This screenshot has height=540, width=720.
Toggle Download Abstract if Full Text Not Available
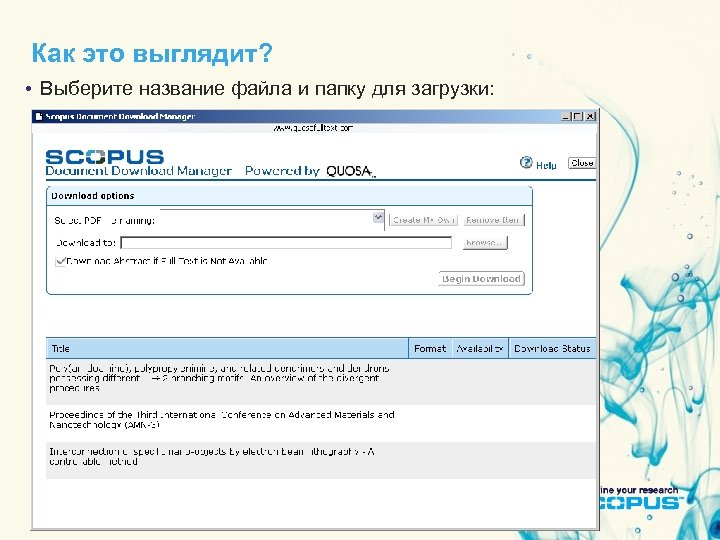coord(60,261)
